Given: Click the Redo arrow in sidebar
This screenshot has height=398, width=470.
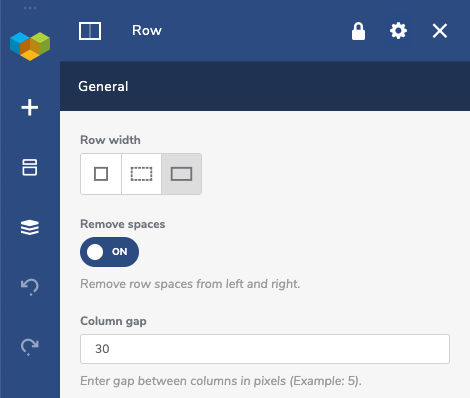Looking at the screenshot, I should tap(30, 347).
